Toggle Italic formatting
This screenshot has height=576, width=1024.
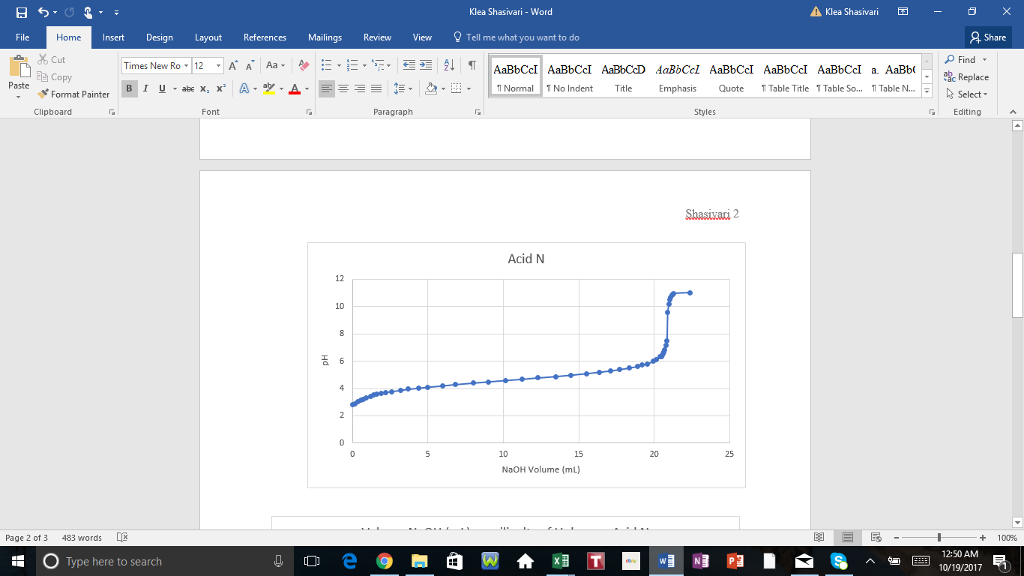[x=145, y=89]
